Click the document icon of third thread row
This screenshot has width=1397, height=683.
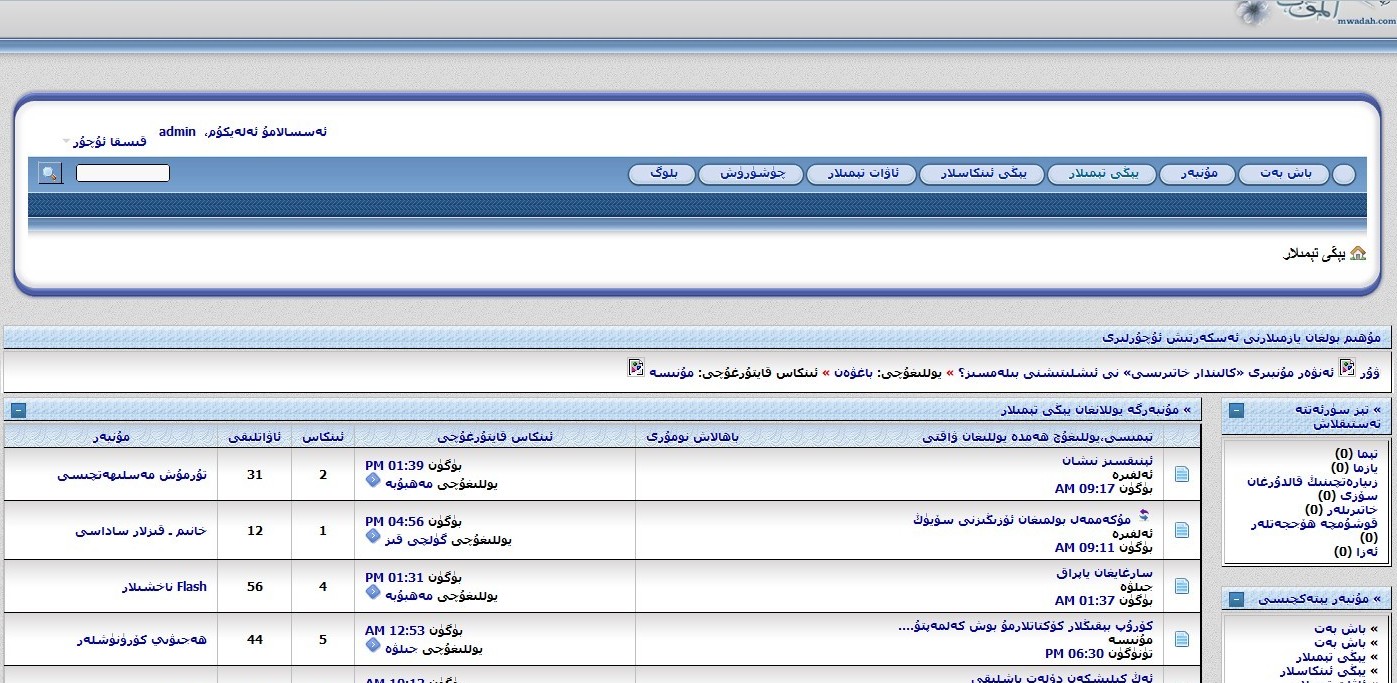tap(1182, 586)
